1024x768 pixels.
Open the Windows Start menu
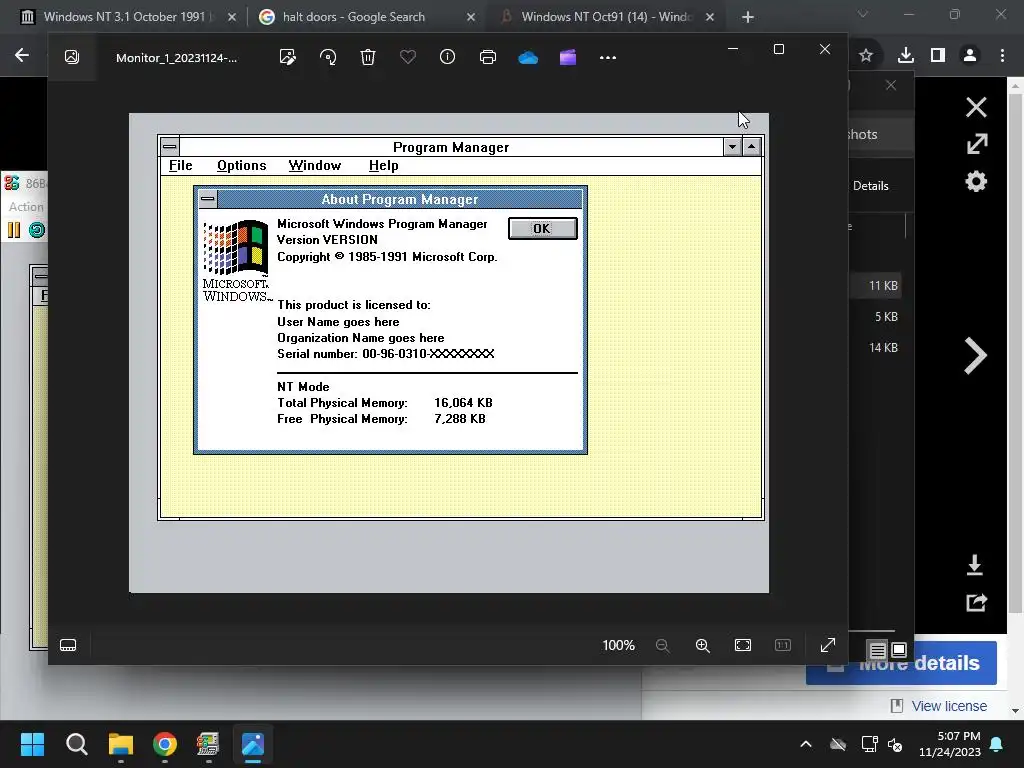(x=32, y=744)
